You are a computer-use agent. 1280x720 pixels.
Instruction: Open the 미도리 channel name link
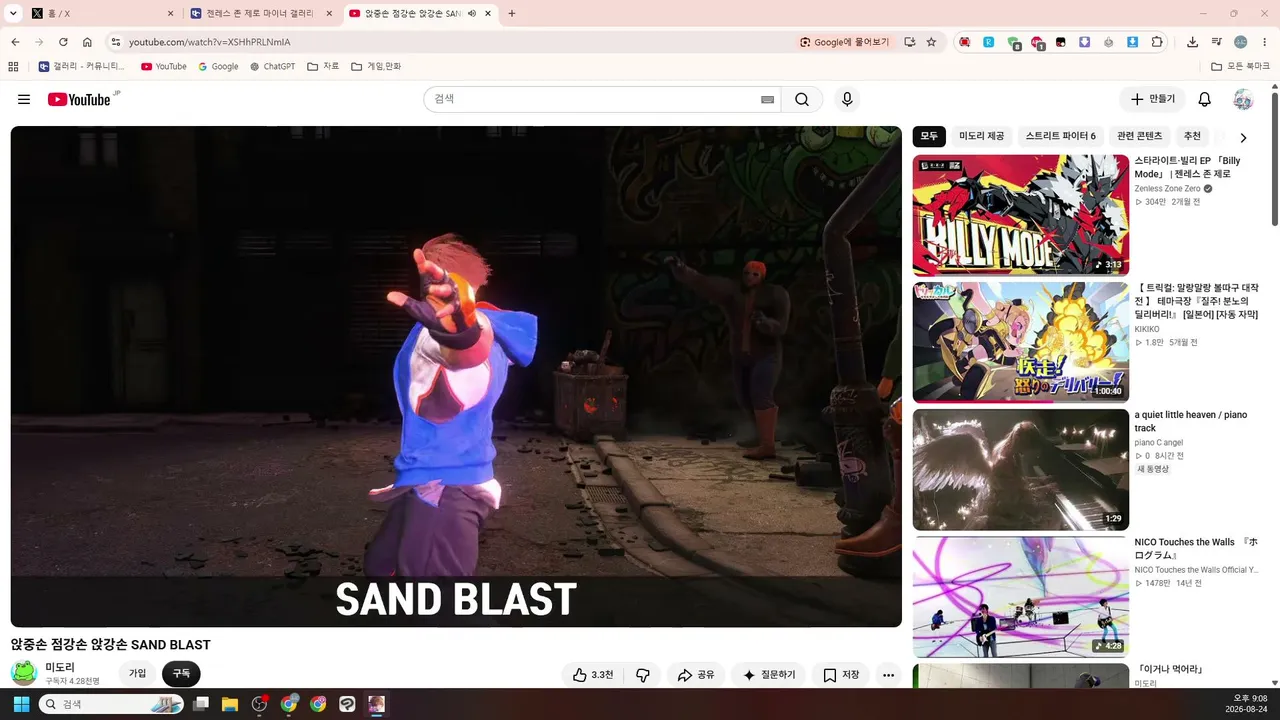(x=60, y=667)
